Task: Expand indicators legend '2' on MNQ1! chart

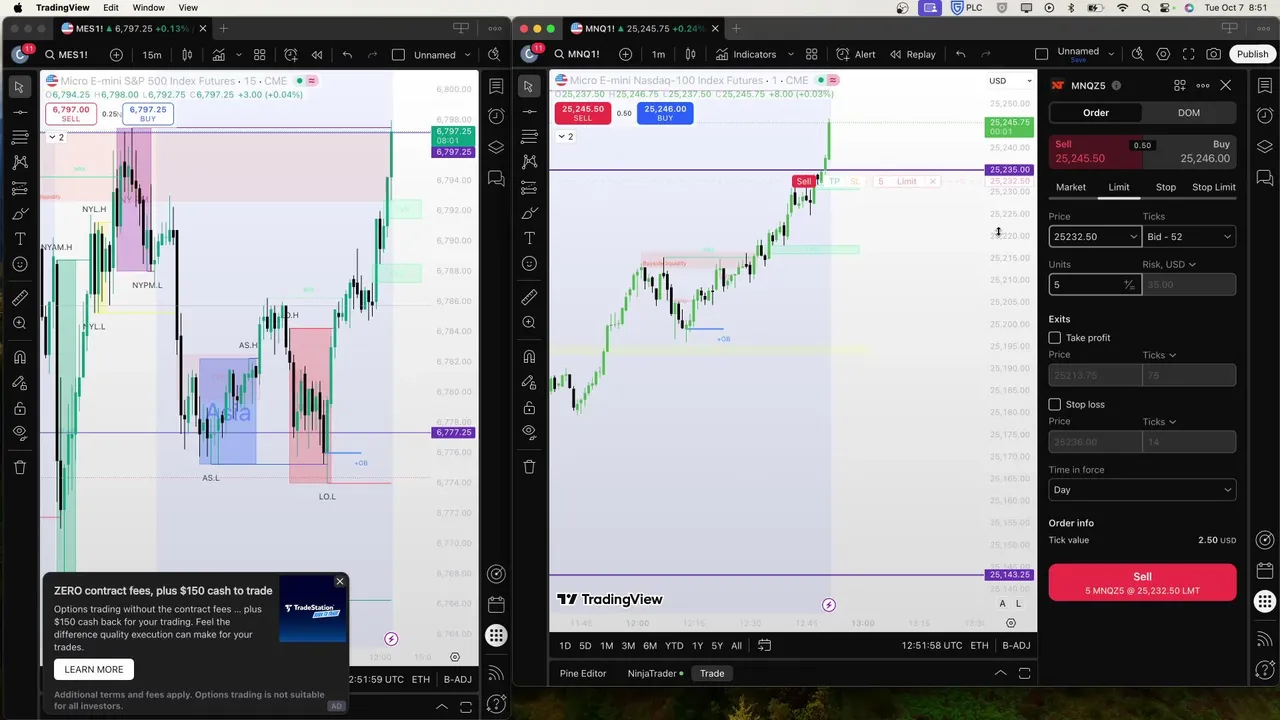Action: click(565, 136)
